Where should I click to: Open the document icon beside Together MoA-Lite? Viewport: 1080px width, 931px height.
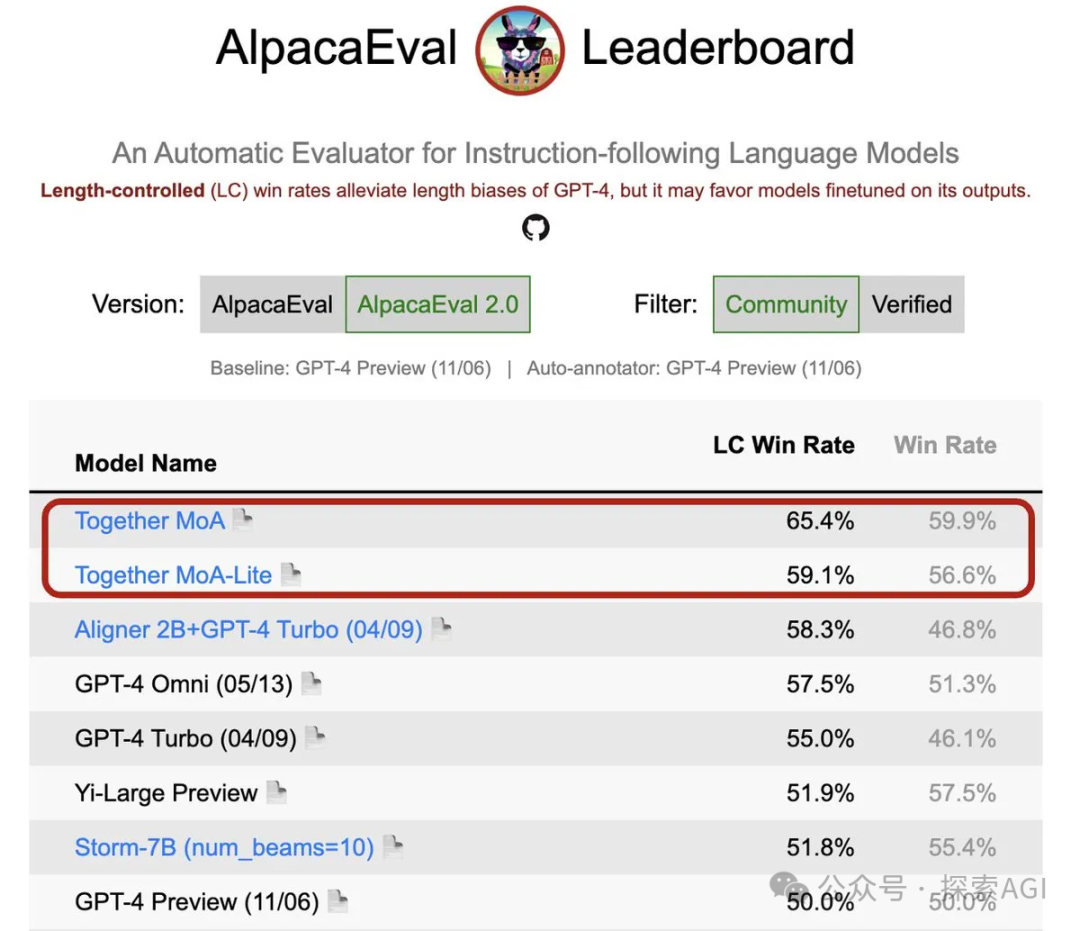coord(291,574)
